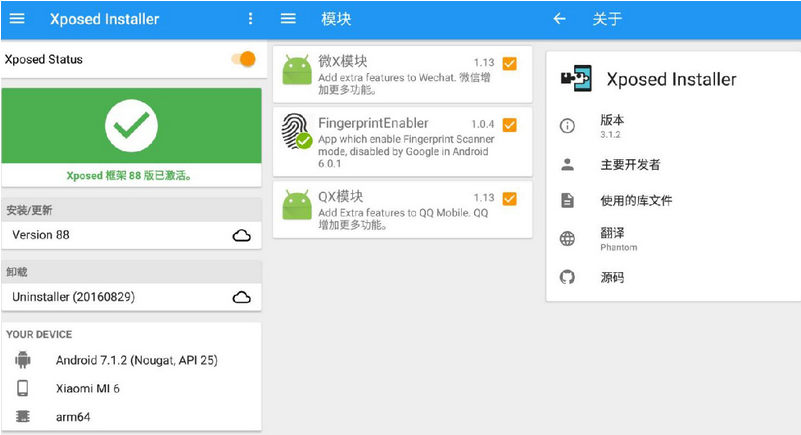The image size is (801, 435).
Task: Open the hamburger menu in Xposed Installer
Action: 17,19
